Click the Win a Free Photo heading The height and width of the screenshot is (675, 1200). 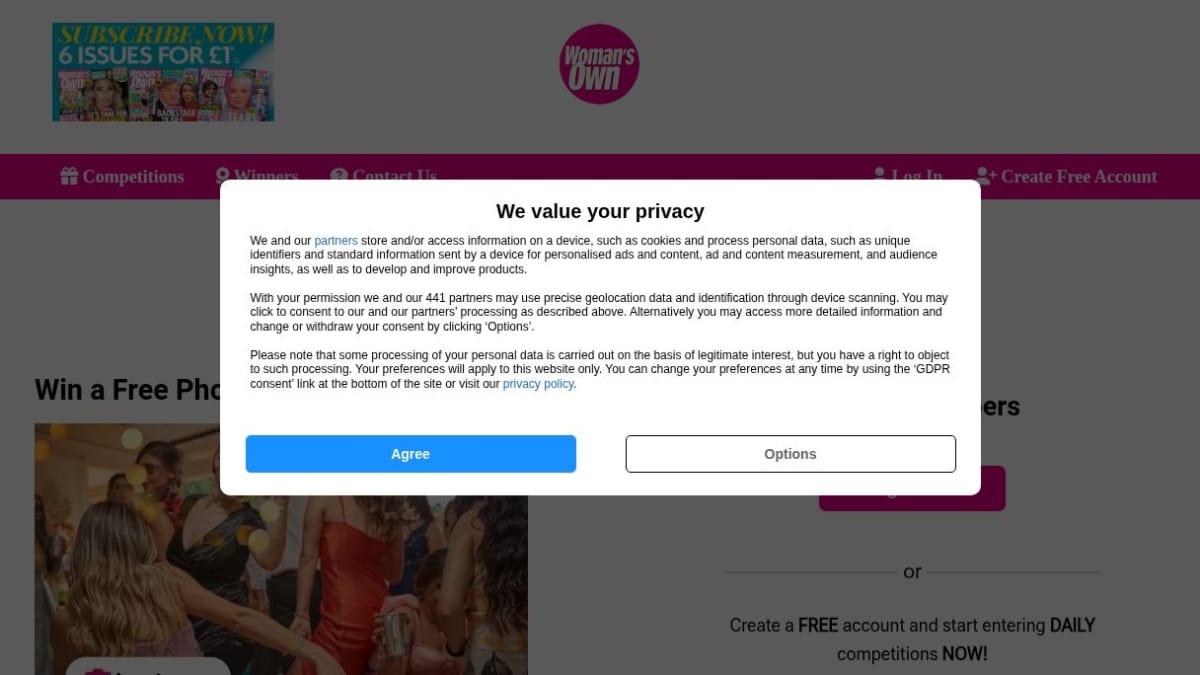tap(128, 389)
